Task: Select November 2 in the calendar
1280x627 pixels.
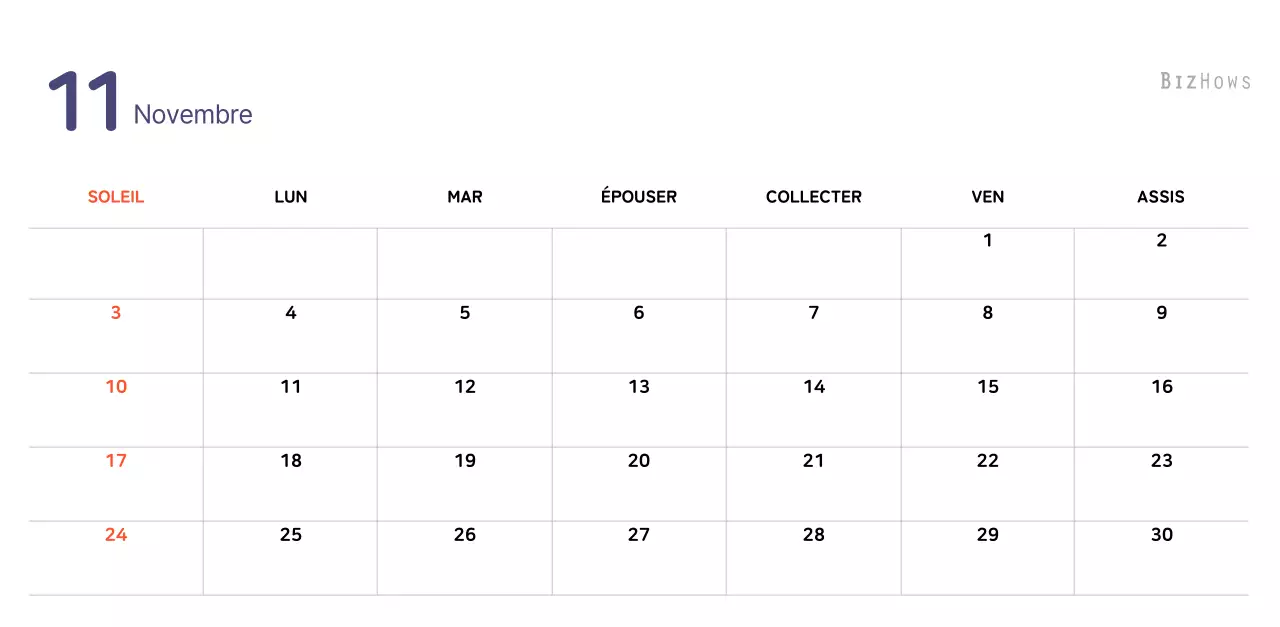Action: click(1161, 240)
